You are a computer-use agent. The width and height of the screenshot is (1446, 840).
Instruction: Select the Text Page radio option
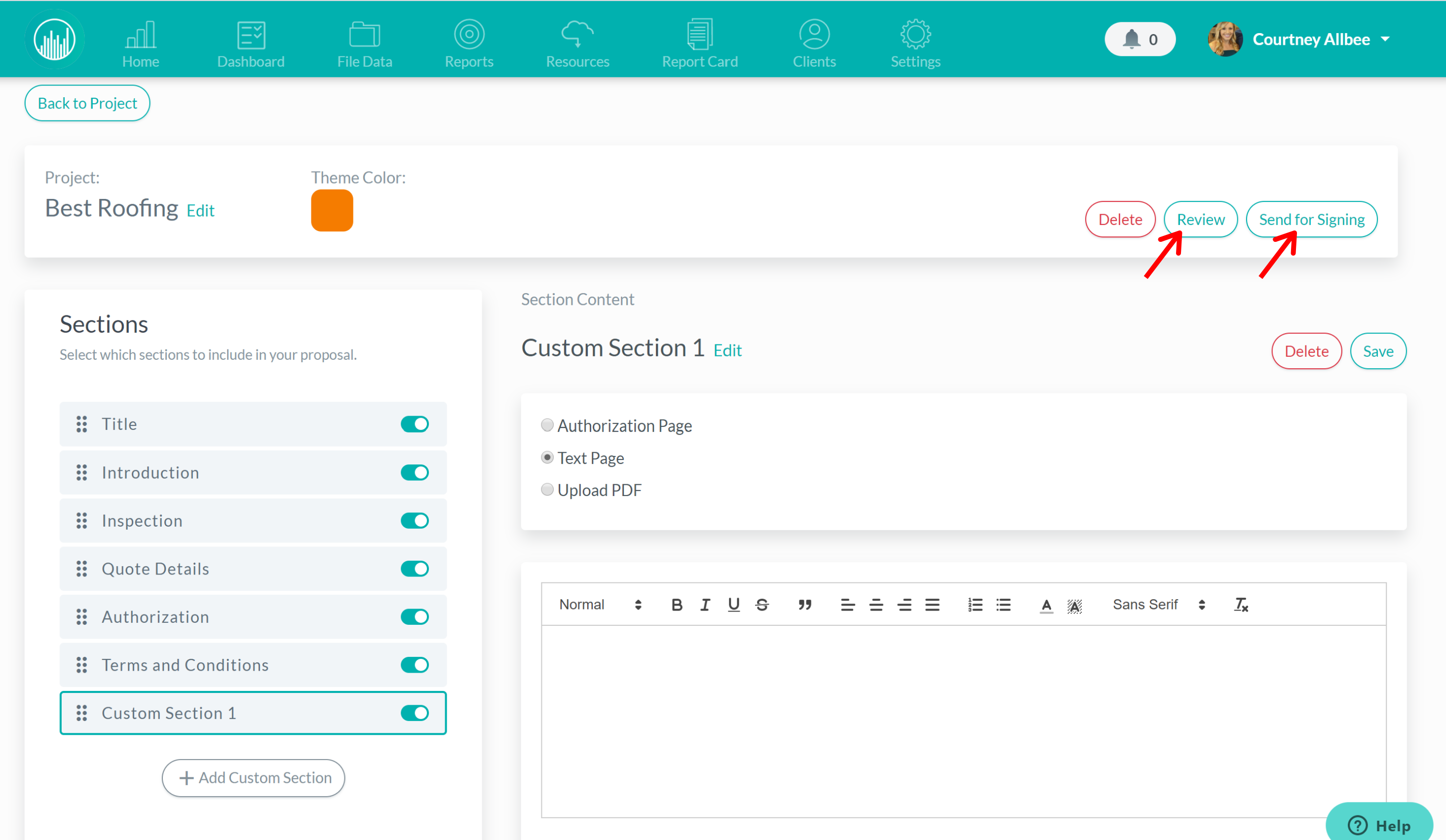pos(547,458)
